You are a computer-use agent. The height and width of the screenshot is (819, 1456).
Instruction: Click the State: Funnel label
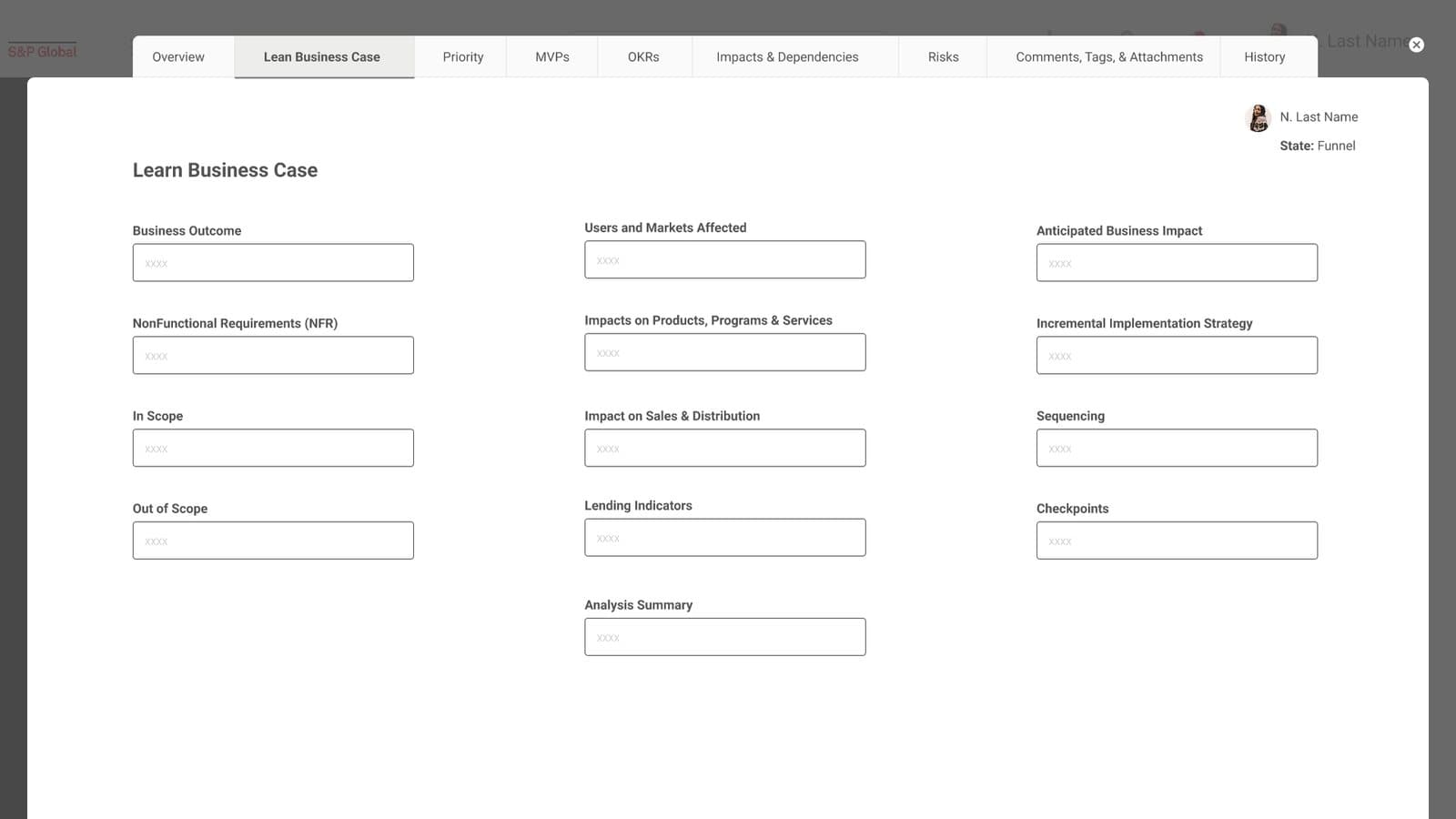[x=1317, y=146]
